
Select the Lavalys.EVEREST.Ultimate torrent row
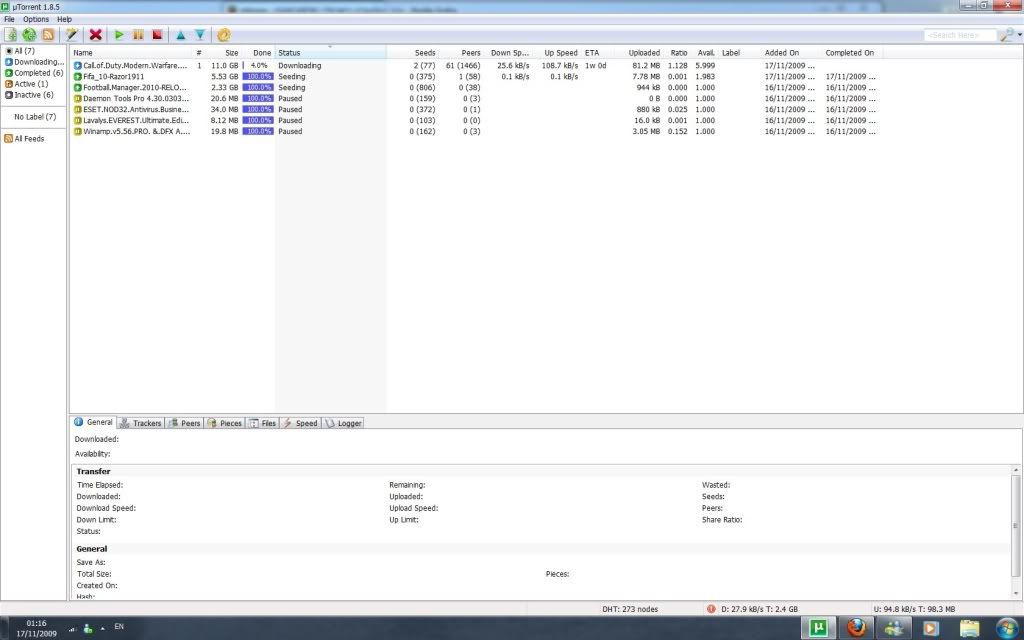pyautogui.click(x=475, y=120)
